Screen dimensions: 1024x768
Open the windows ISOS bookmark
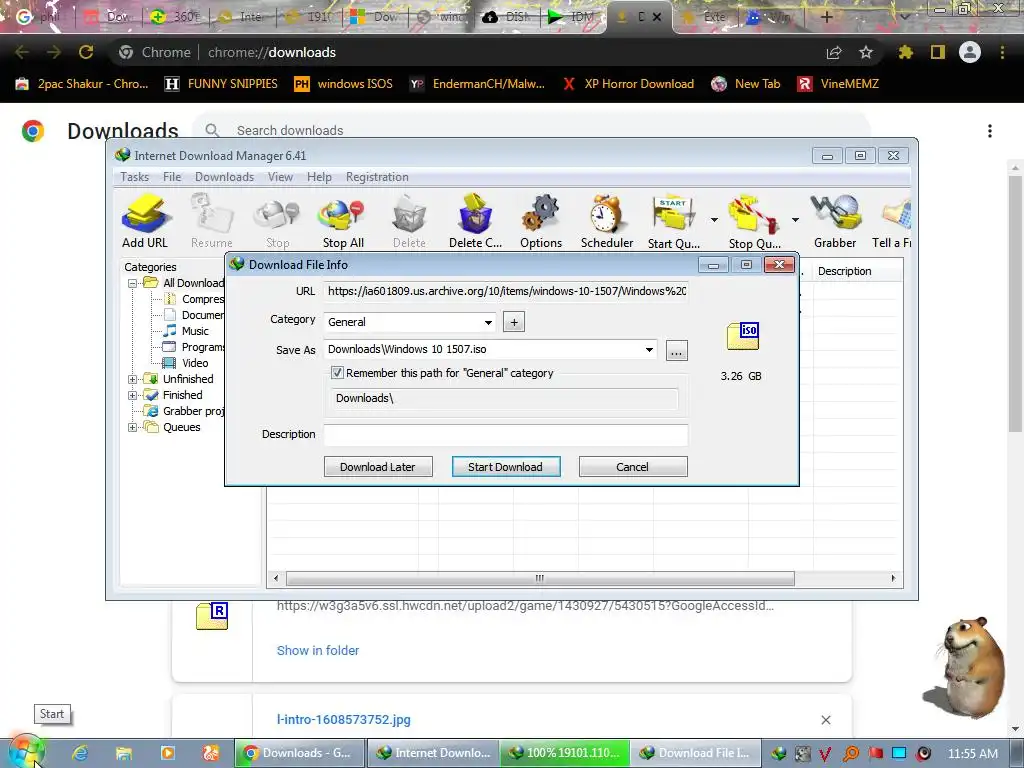(344, 84)
